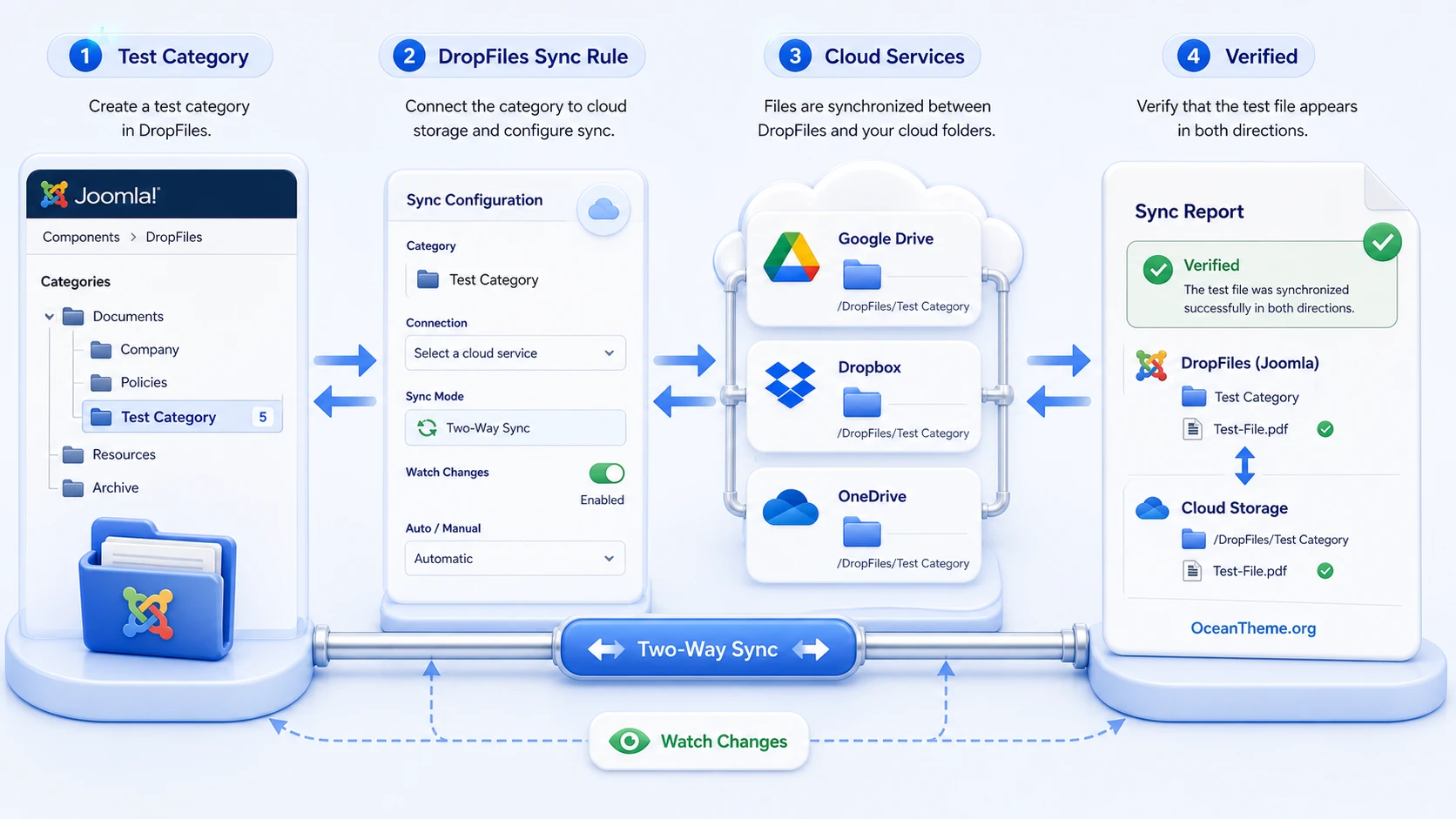The height and width of the screenshot is (819, 1456).
Task: Click the cloud icon beside Sync Configuration
Action: [x=603, y=209]
